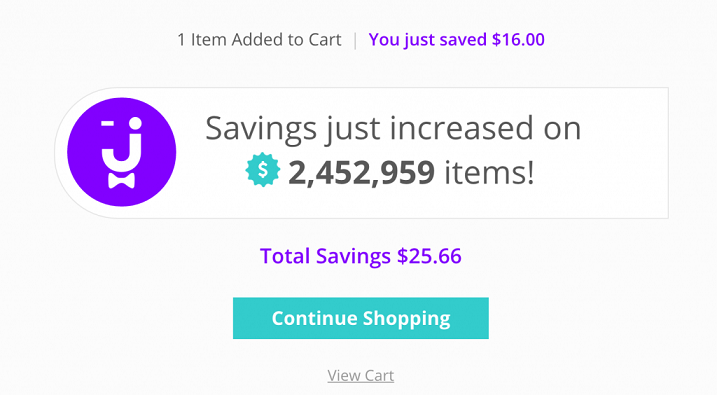Click the $25.66 total savings amount

click(x=429, y=256)
